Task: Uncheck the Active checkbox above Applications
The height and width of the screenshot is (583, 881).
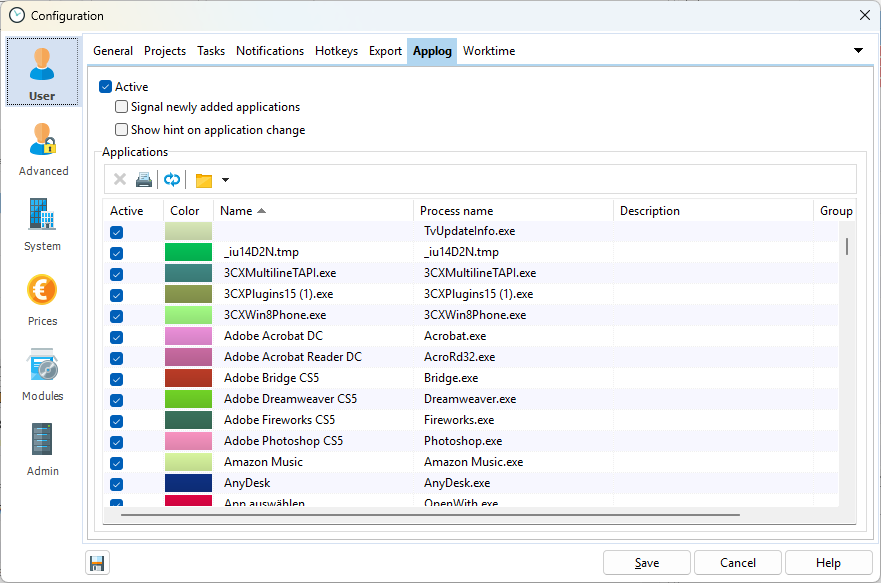Action: (x=106, y=87)
